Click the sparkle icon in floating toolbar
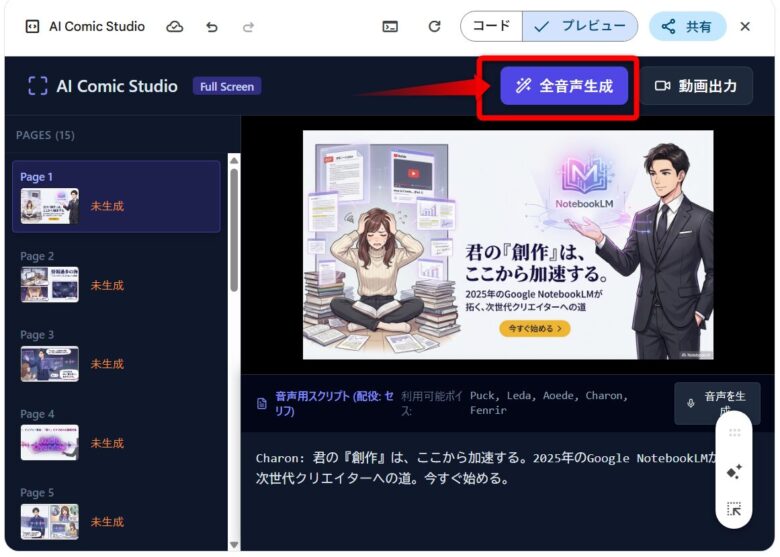Viewport: 780px width, 557px height. point(734,471)
